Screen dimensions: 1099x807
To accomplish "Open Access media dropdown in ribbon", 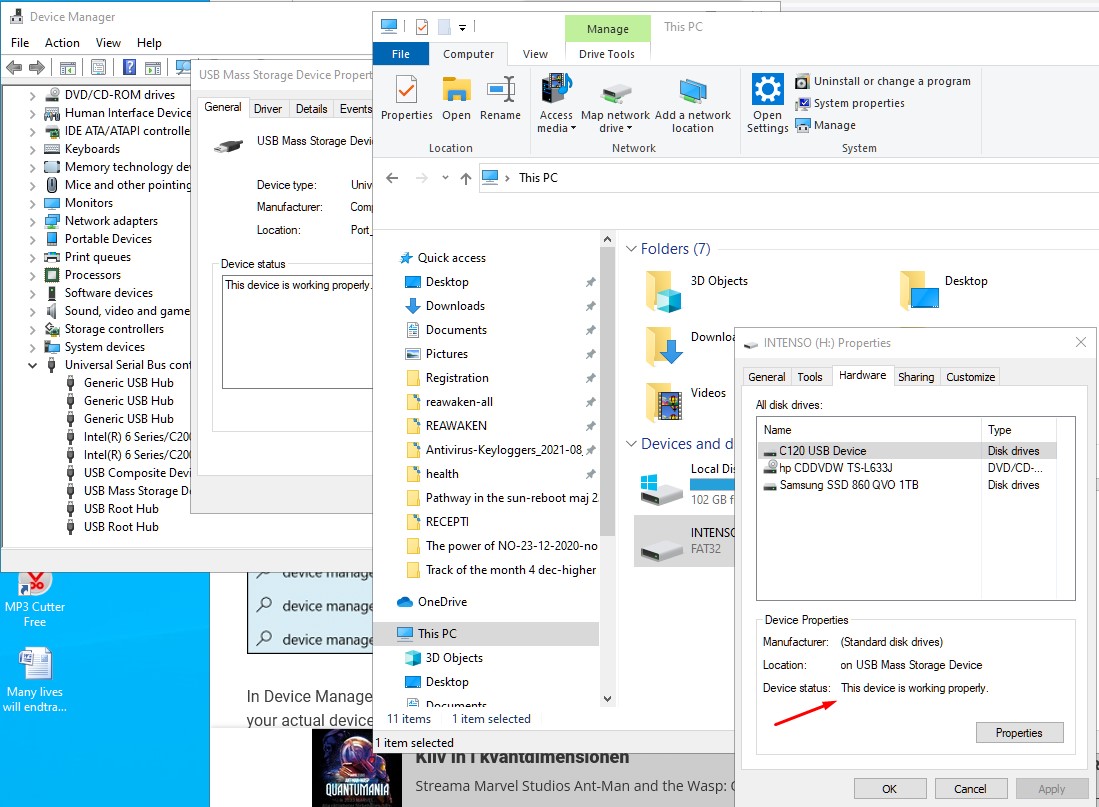I will pyautogui.click(x=556, y=103).
